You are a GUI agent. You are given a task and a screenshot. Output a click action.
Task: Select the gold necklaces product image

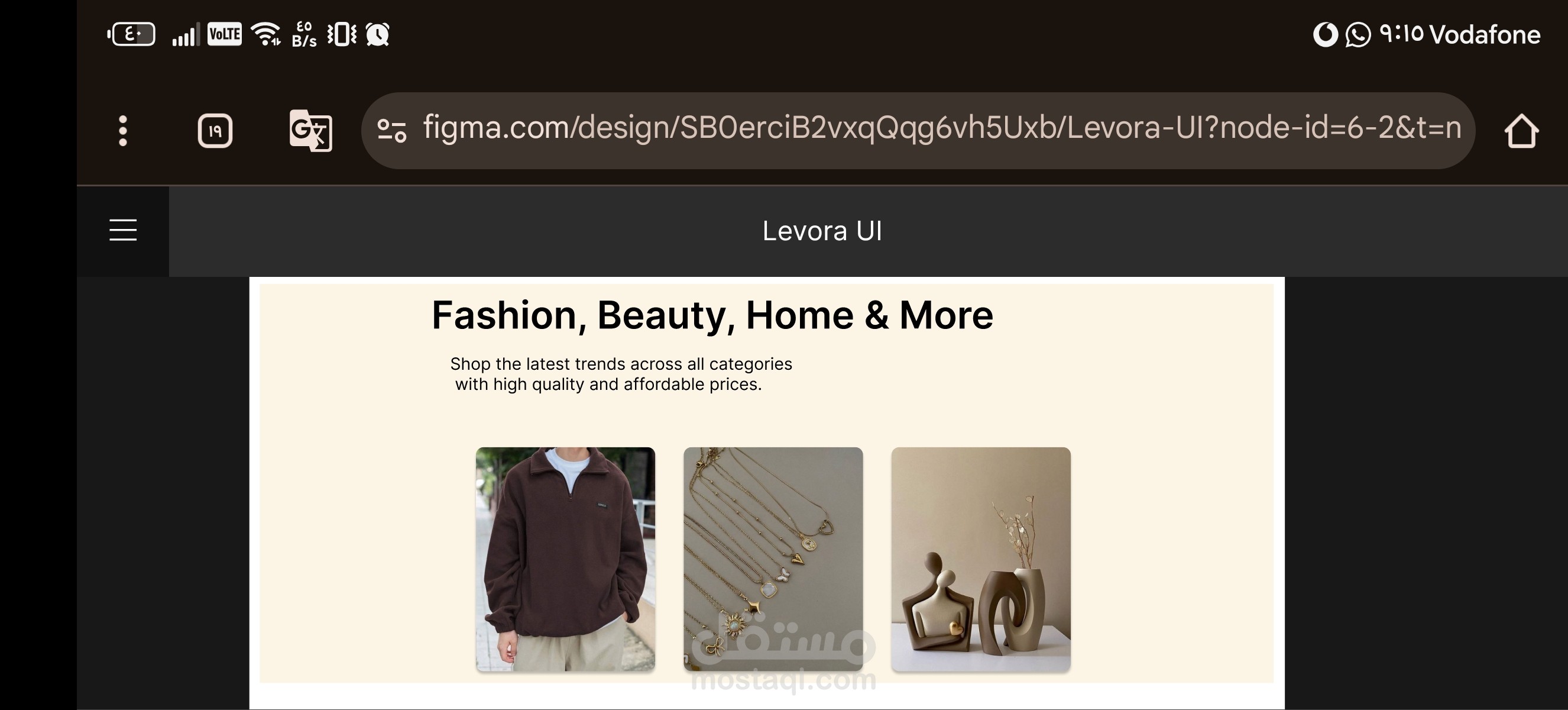click(x=773, y=559)
